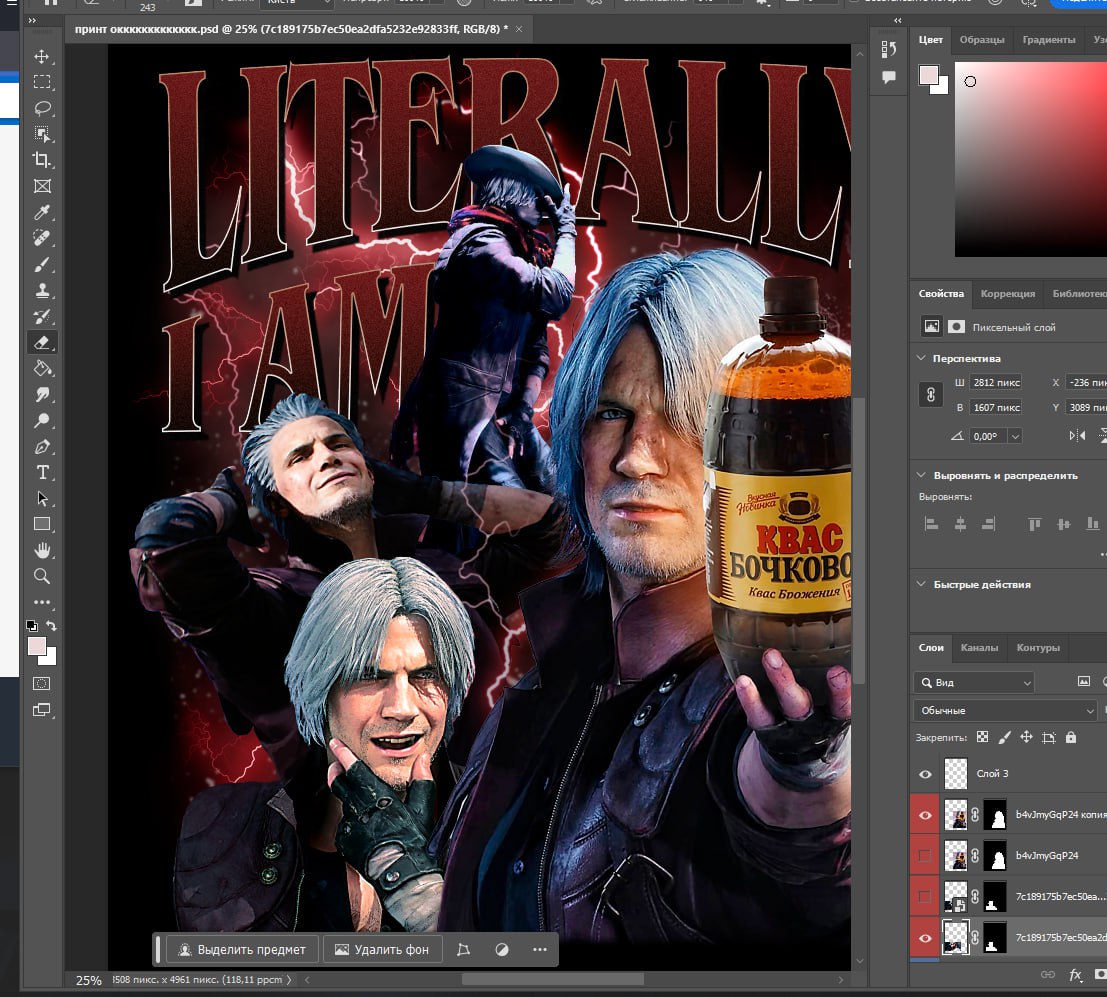
Task: Switch to the Образцы tab
Action: (x=982, y=40)
